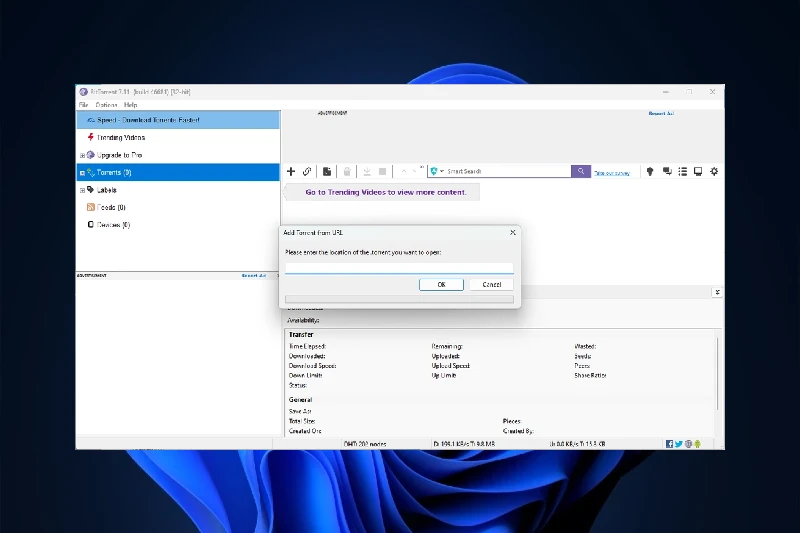Open the File menu
800x533 pixels.
84,105
